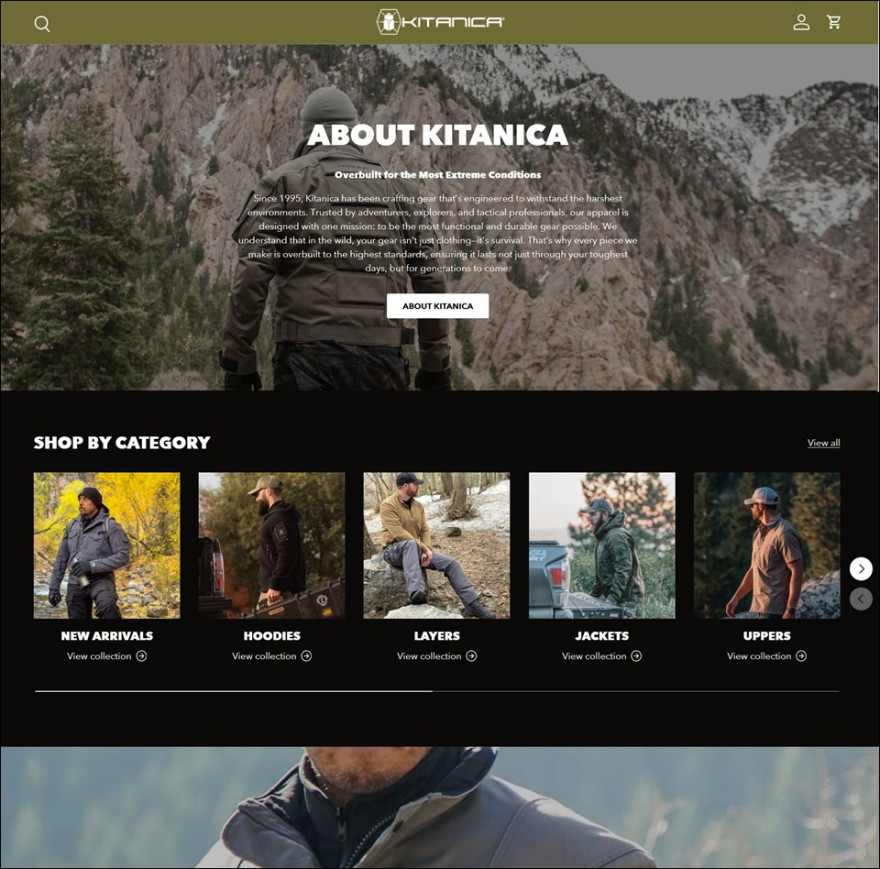
Task: Open the Layers category image
Action: 437,545
